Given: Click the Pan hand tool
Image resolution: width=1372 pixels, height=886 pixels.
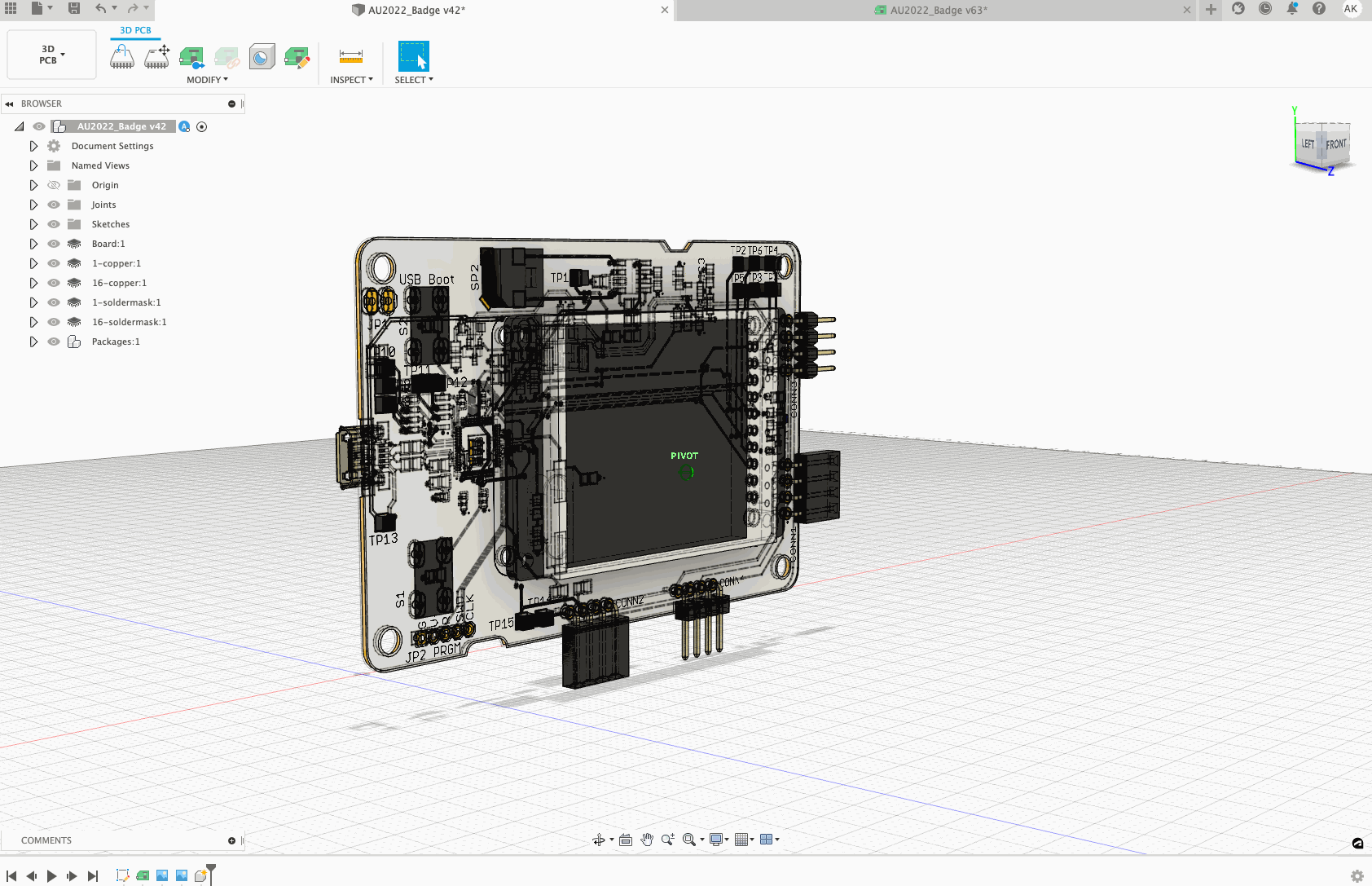Looking at the screenshot, I should coord(647,840).
